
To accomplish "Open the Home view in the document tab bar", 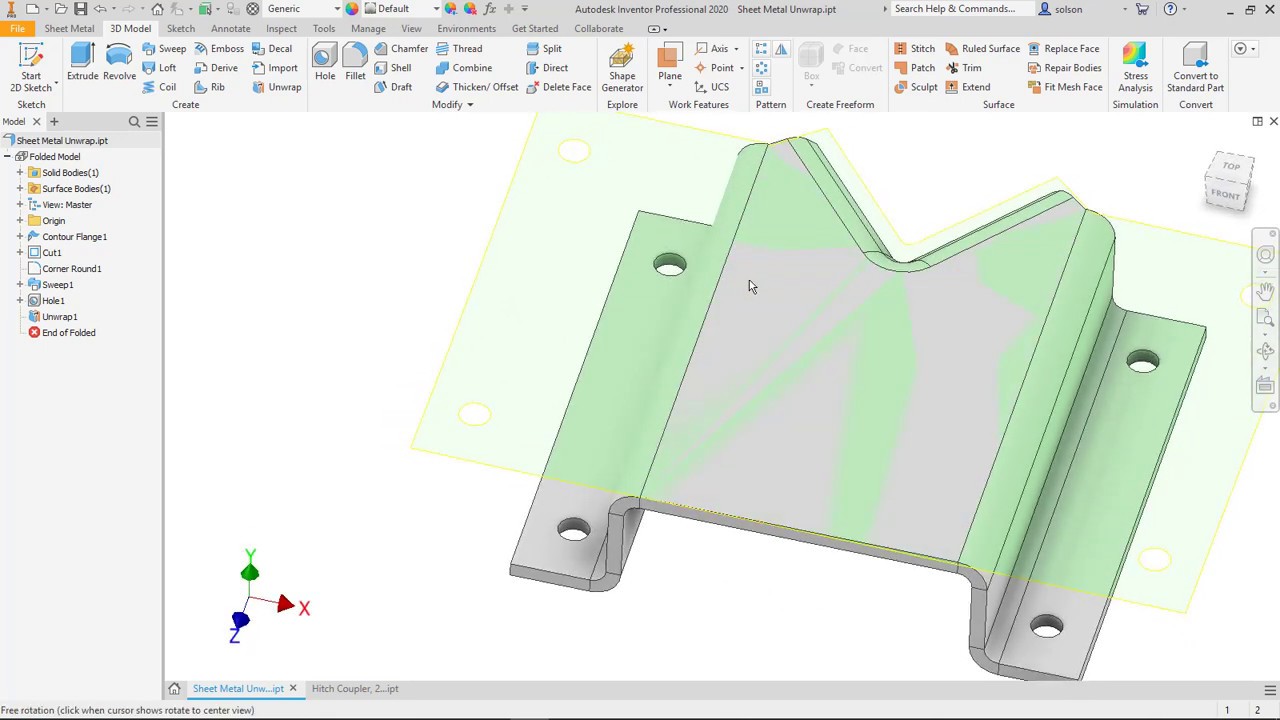I will point(174,689).
